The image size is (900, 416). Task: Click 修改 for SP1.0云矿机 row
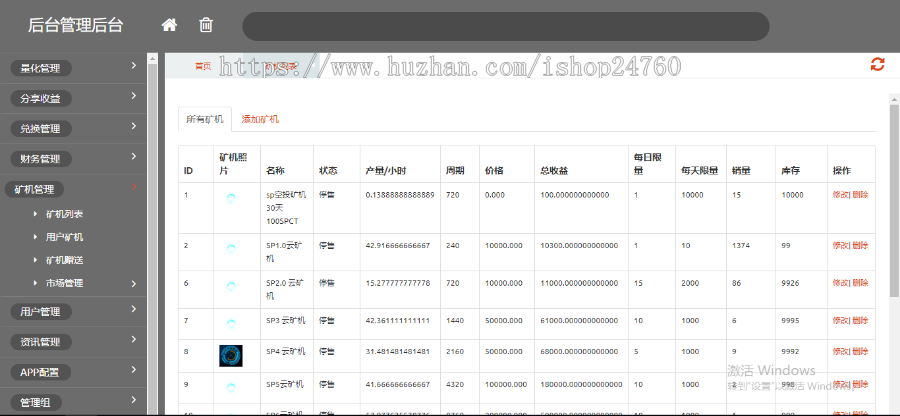tap(840, 245)
